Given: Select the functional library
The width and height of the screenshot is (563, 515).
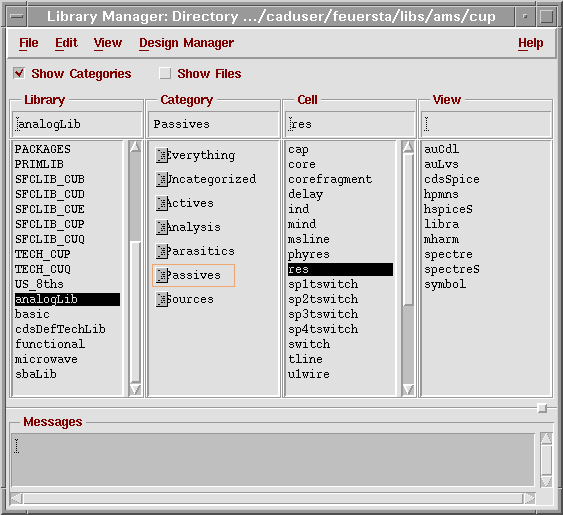Looking at the screenshot, I should (50, 344).
